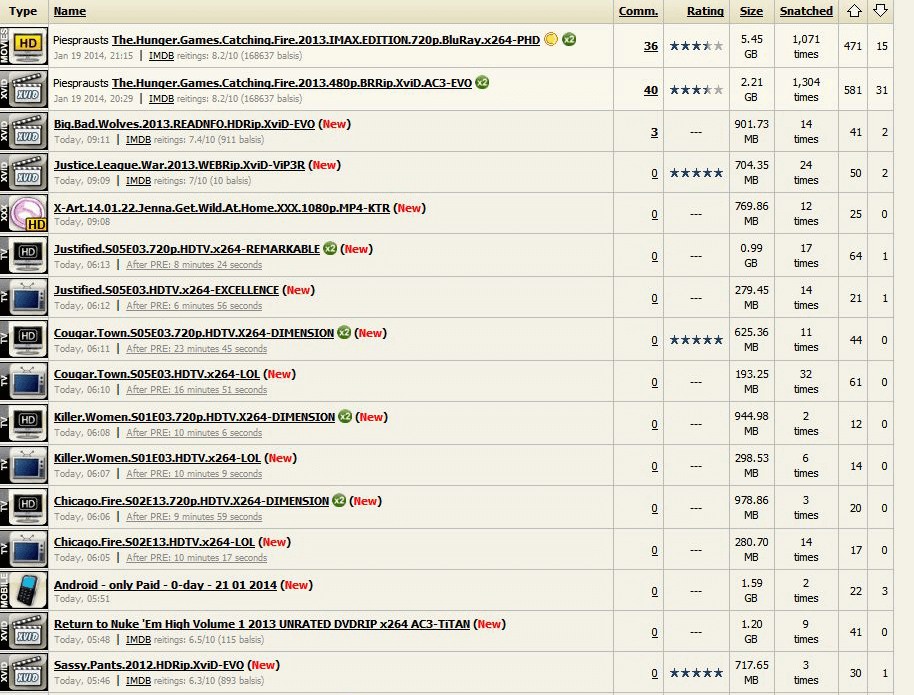
Task: Click star rating of Justice.League.War
Action: pyautogui.click(x=696, y=173)
